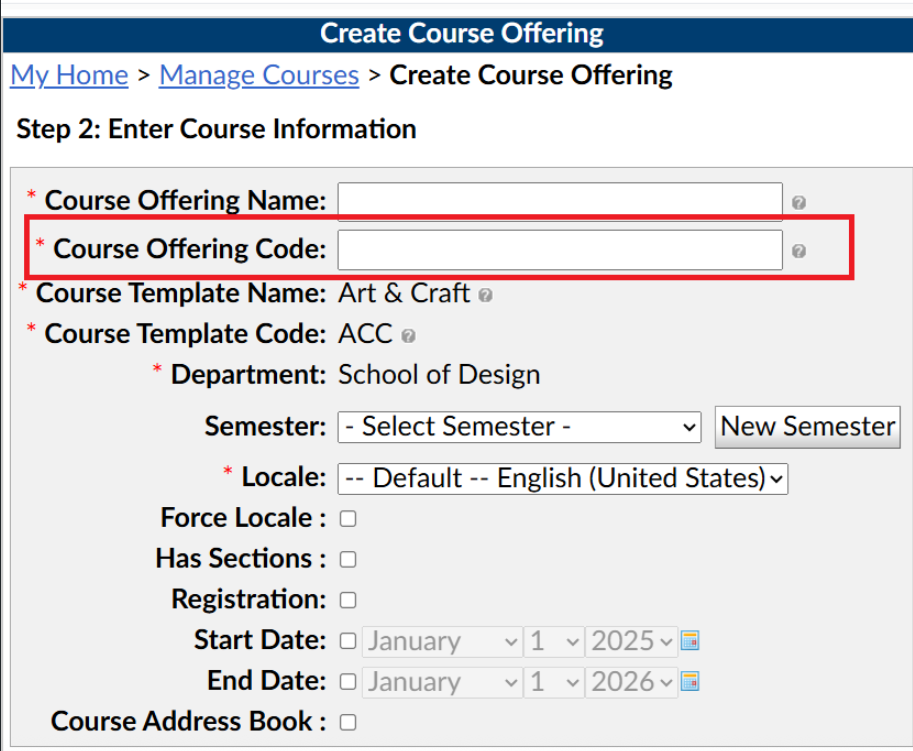Open the Manage Courses breadcrumb link
The width and height of the screenshot is (913, 751).
[259, 76]
